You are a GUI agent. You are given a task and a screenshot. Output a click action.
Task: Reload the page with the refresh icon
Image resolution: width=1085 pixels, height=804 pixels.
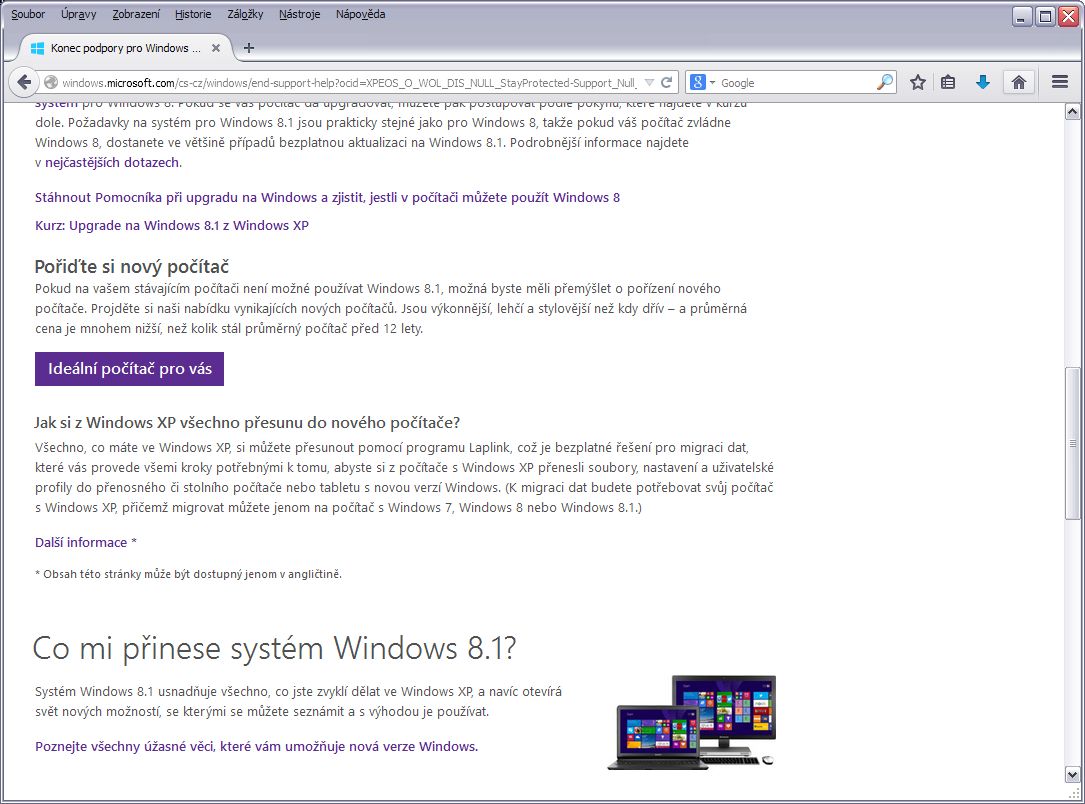tap(666, 82)
